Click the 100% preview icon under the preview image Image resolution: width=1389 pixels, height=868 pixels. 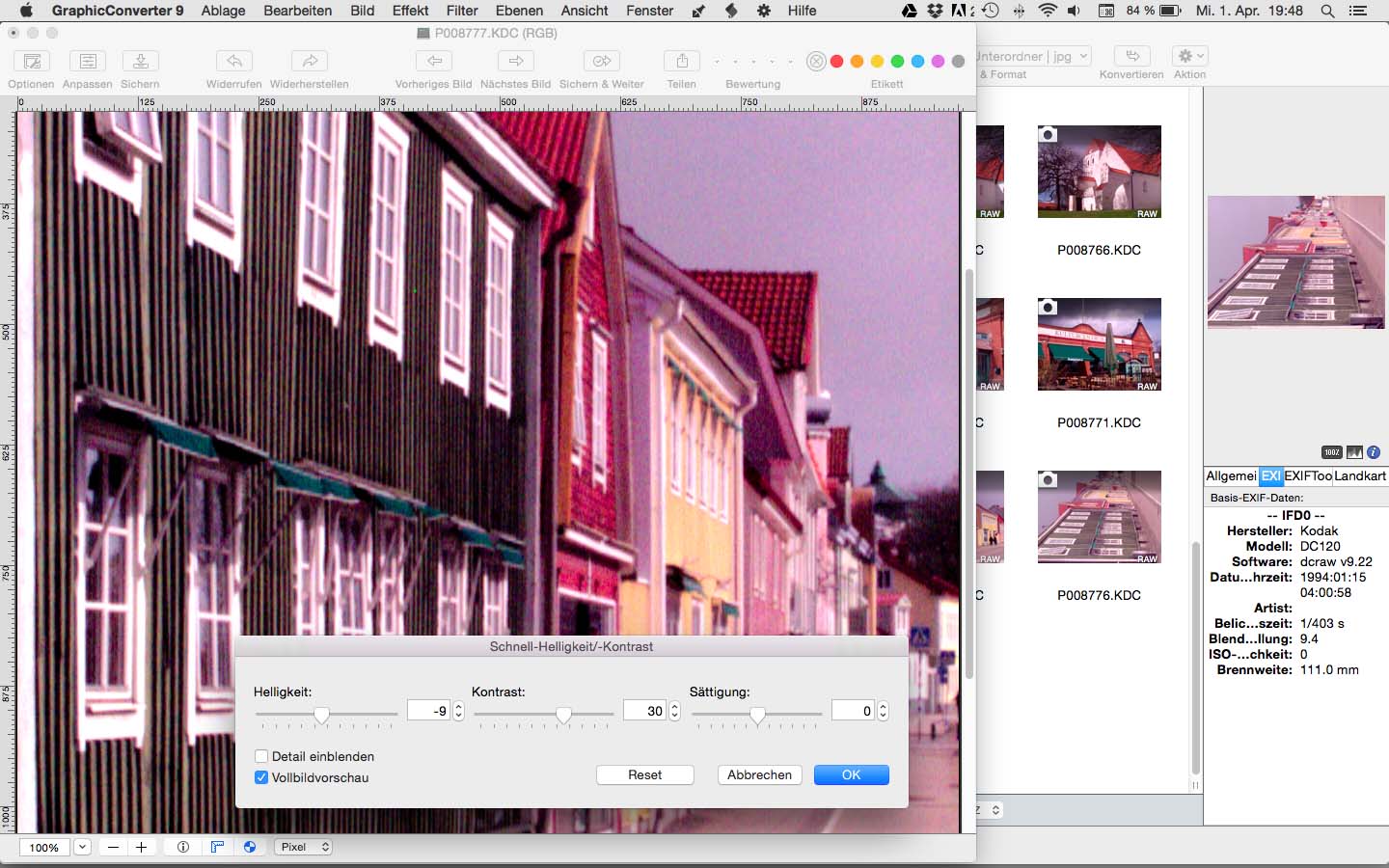[x=1332, y=452]
